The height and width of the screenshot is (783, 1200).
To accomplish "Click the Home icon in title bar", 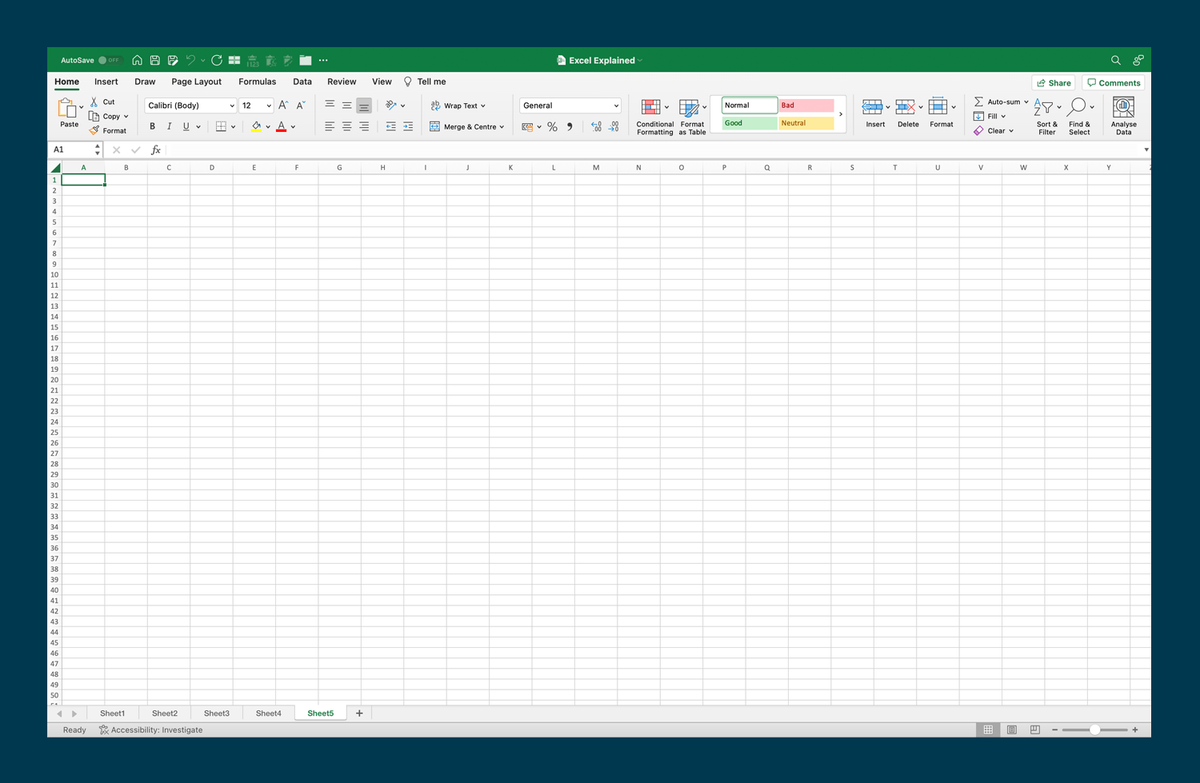I will 138,60.
